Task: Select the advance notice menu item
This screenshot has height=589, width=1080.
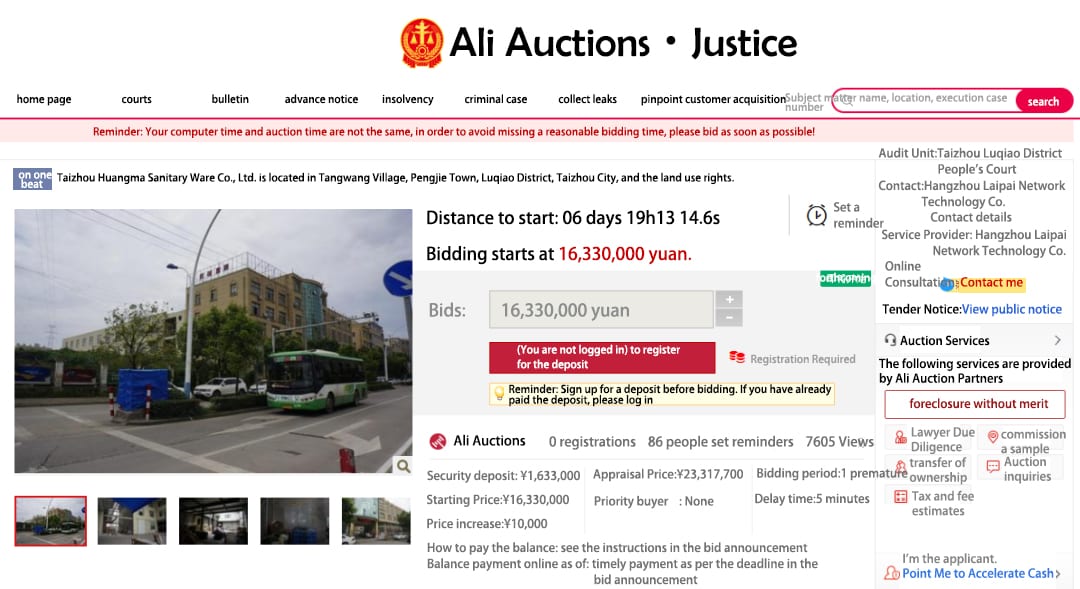Action: click(x=321, y=99)
